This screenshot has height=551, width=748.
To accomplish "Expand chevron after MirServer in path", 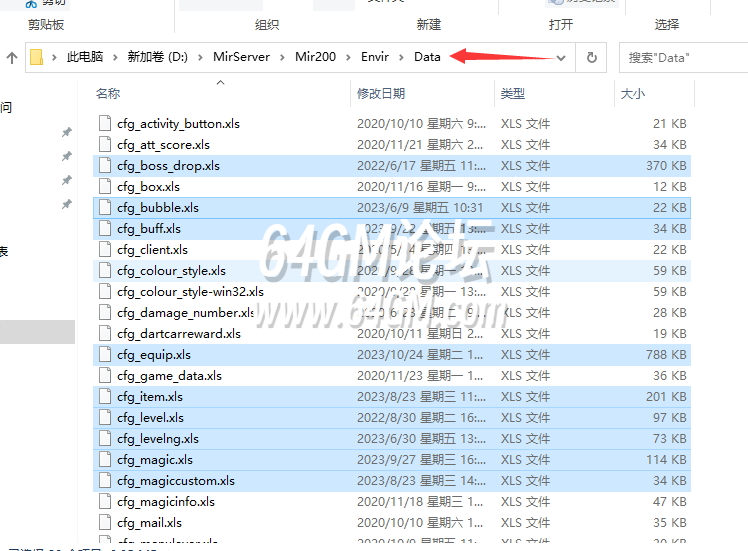I will tap(282, 57).
